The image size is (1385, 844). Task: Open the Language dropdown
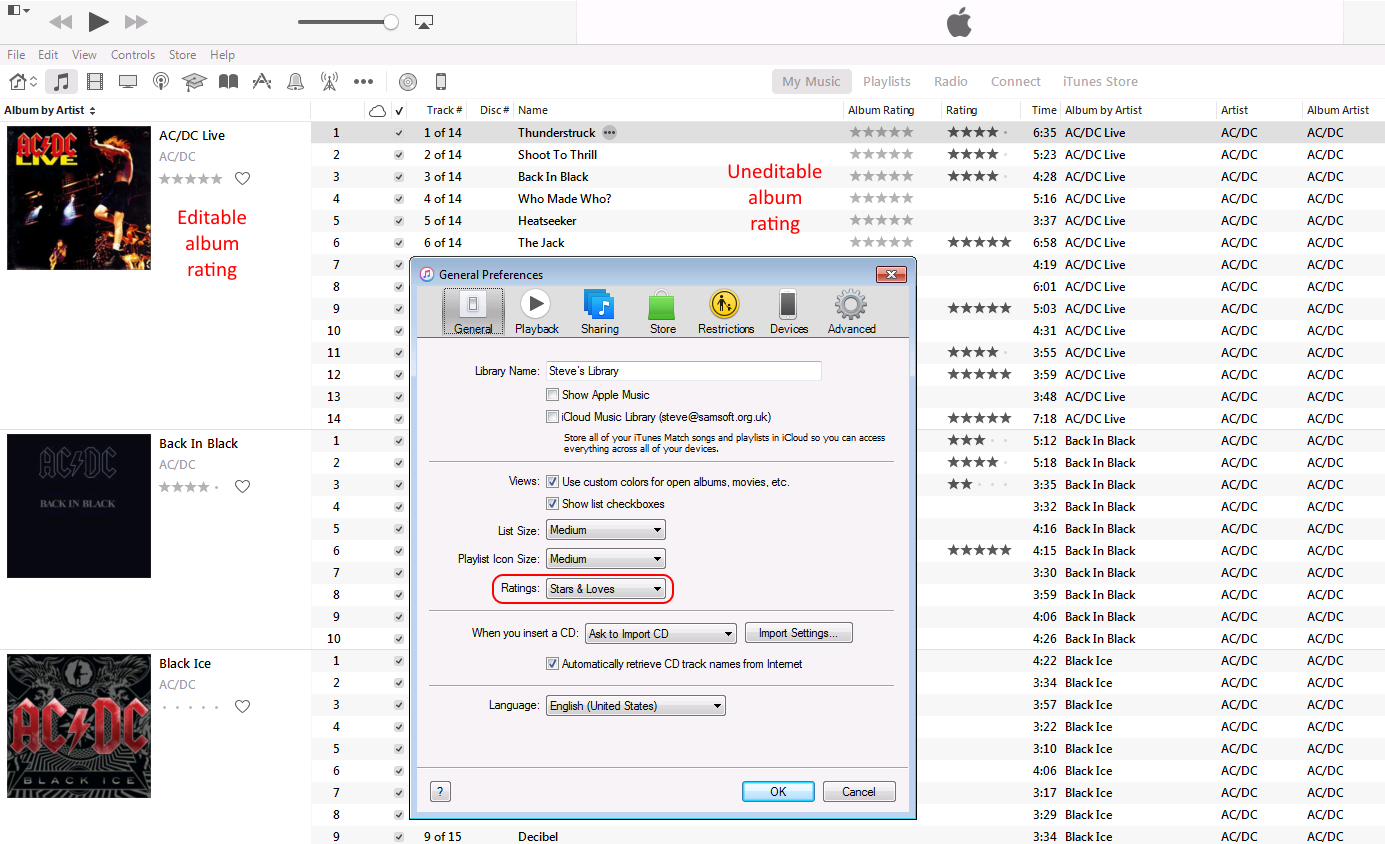pos(636,706)
